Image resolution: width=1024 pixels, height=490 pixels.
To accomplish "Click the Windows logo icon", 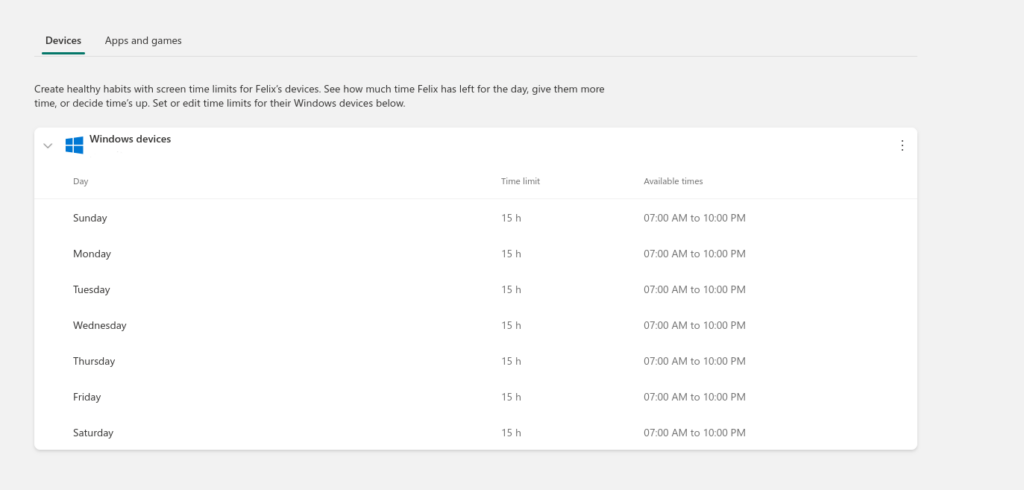I will point(74,145).
